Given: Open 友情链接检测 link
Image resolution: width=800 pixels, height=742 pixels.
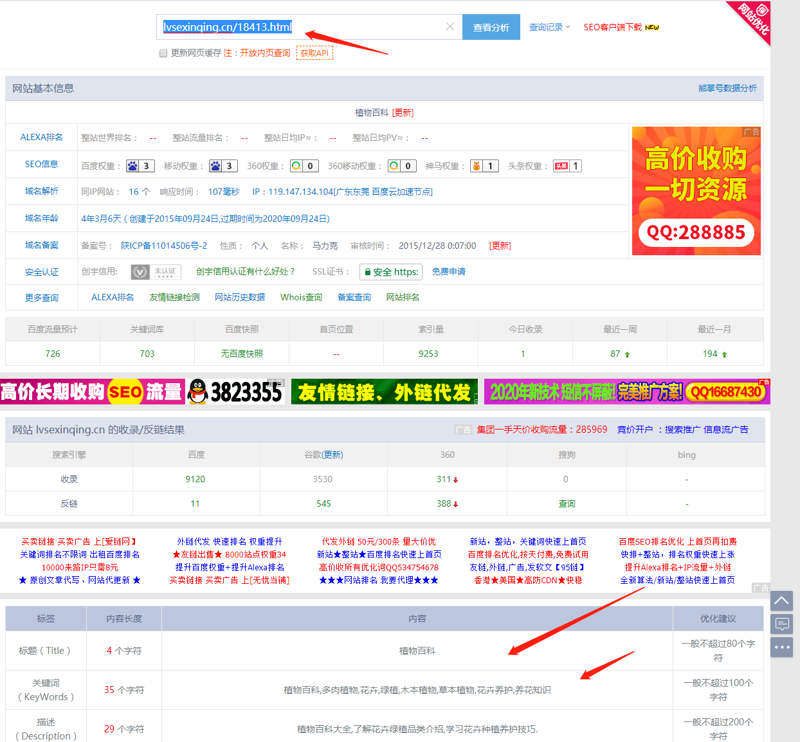Looking at the screenshot, I should coord(174,298).
